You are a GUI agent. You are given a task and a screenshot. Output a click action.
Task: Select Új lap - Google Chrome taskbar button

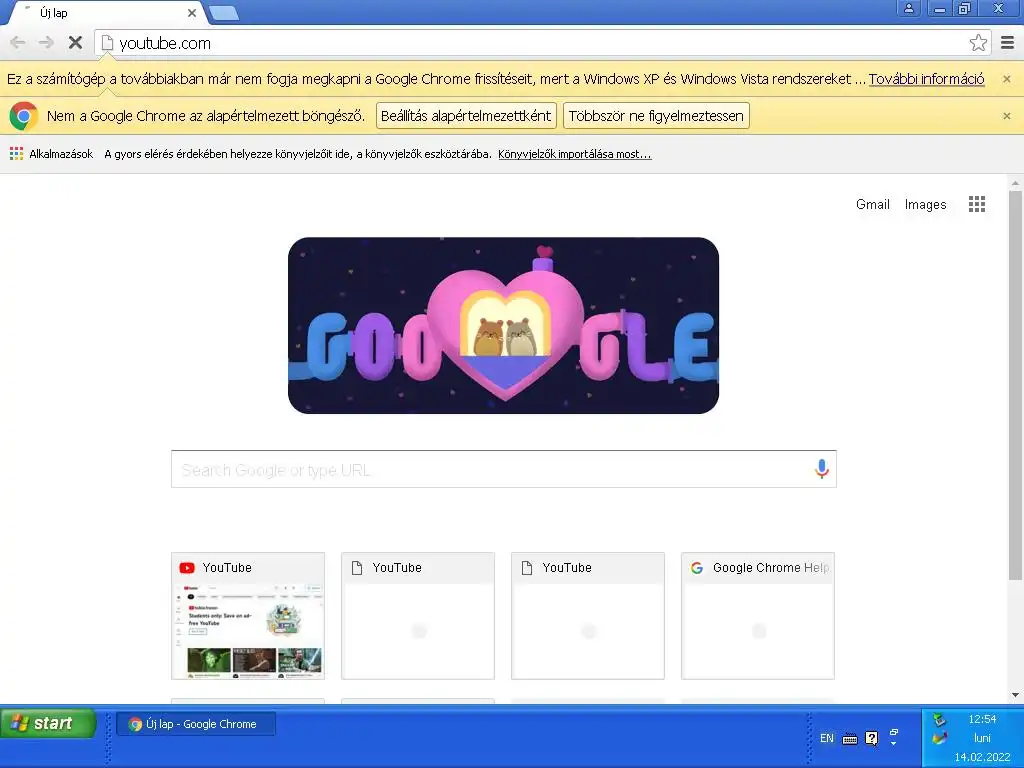196,724
